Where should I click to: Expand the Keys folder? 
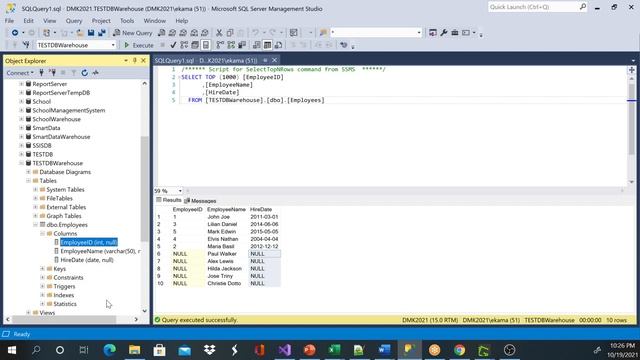click(42, 269)
